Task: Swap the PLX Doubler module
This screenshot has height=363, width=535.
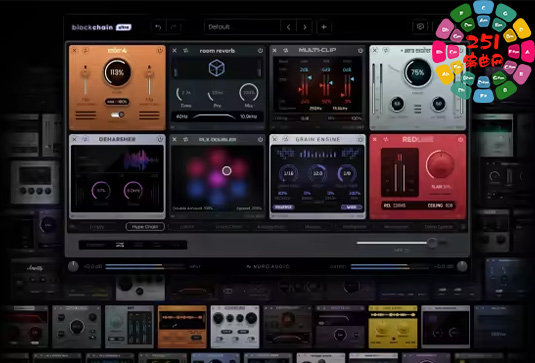Action: (x=186, y=139)
